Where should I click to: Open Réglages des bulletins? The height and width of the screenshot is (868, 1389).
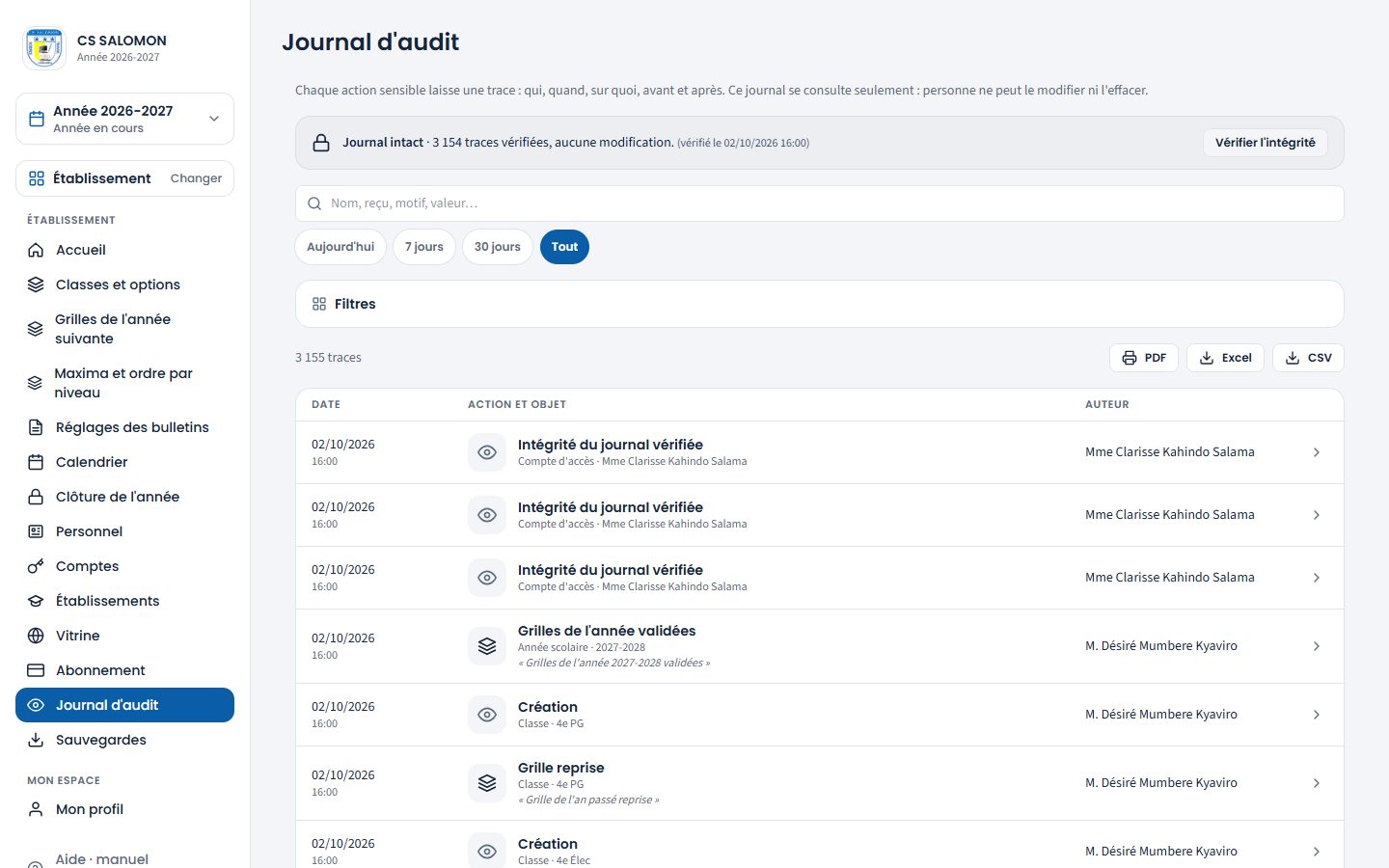tap(124, 427)
